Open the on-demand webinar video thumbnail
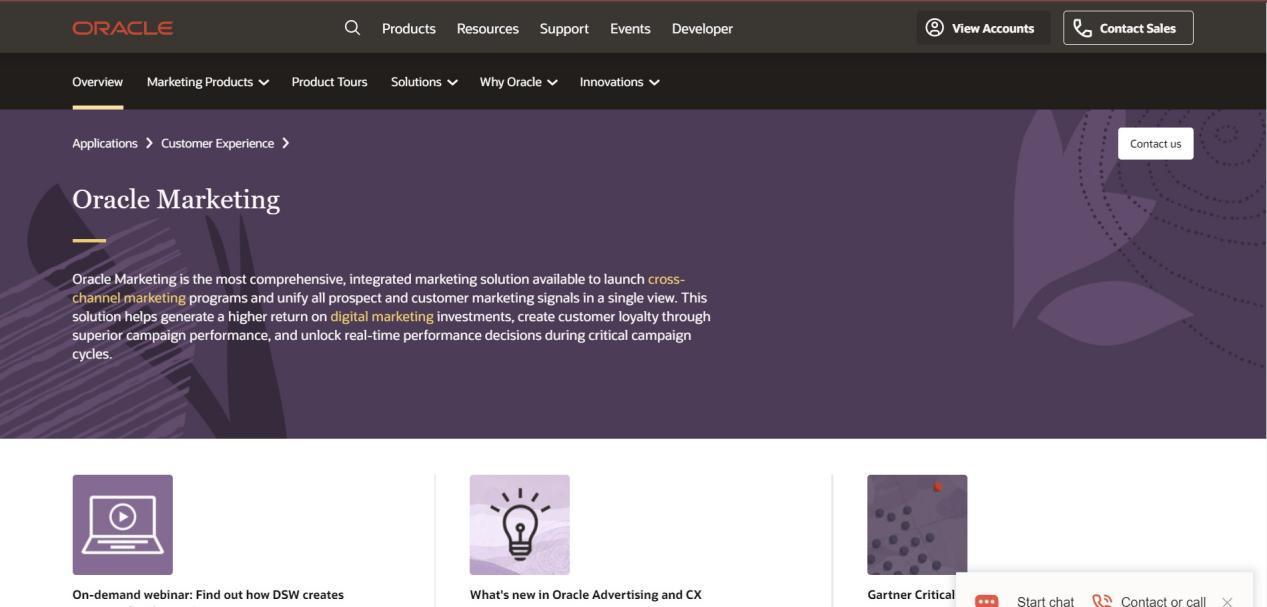The image size is (1267, 607). click(x=122, y=525)
